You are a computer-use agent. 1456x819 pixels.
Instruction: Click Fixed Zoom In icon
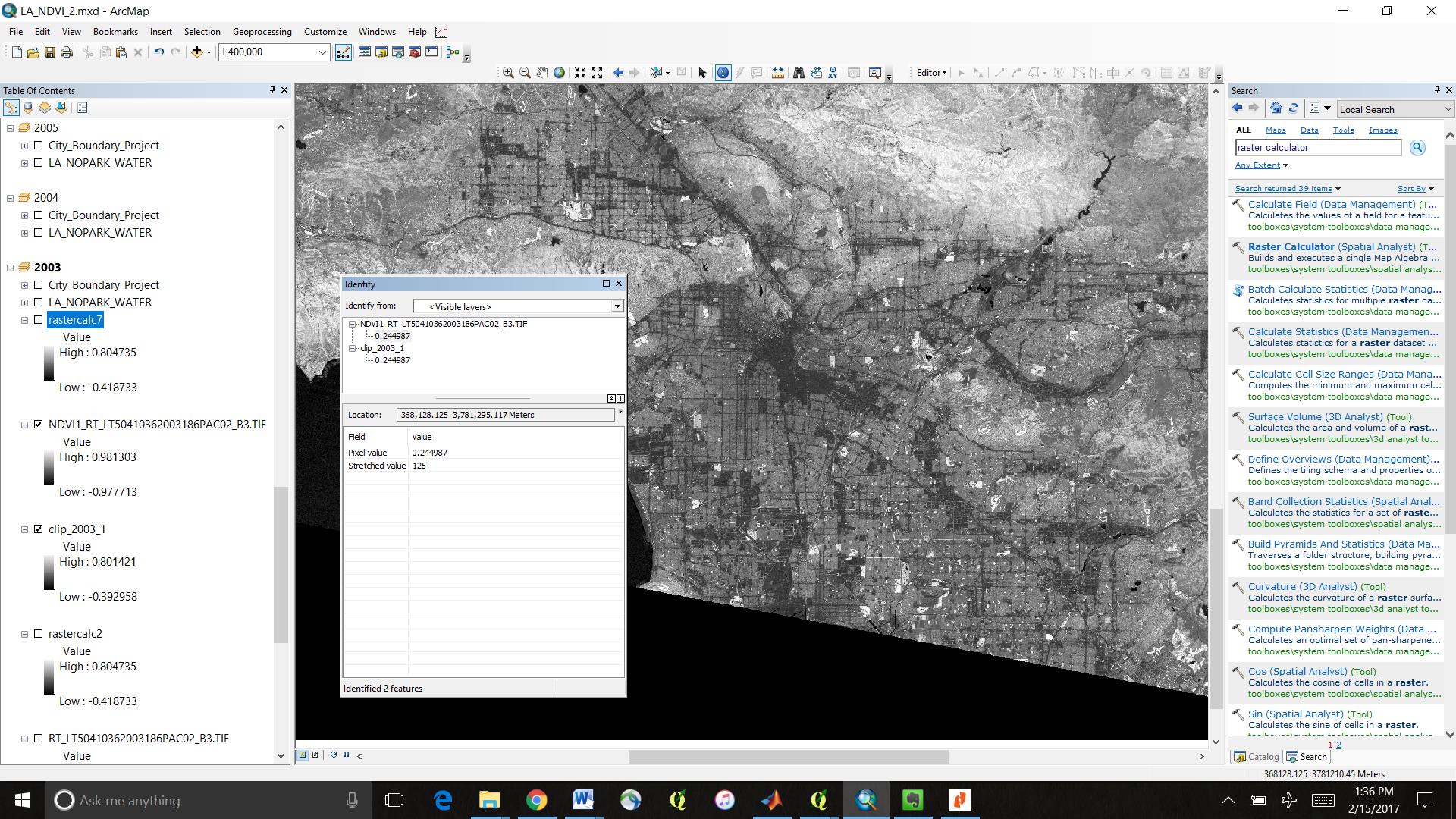pyautogui.click(x=580, y=73)
